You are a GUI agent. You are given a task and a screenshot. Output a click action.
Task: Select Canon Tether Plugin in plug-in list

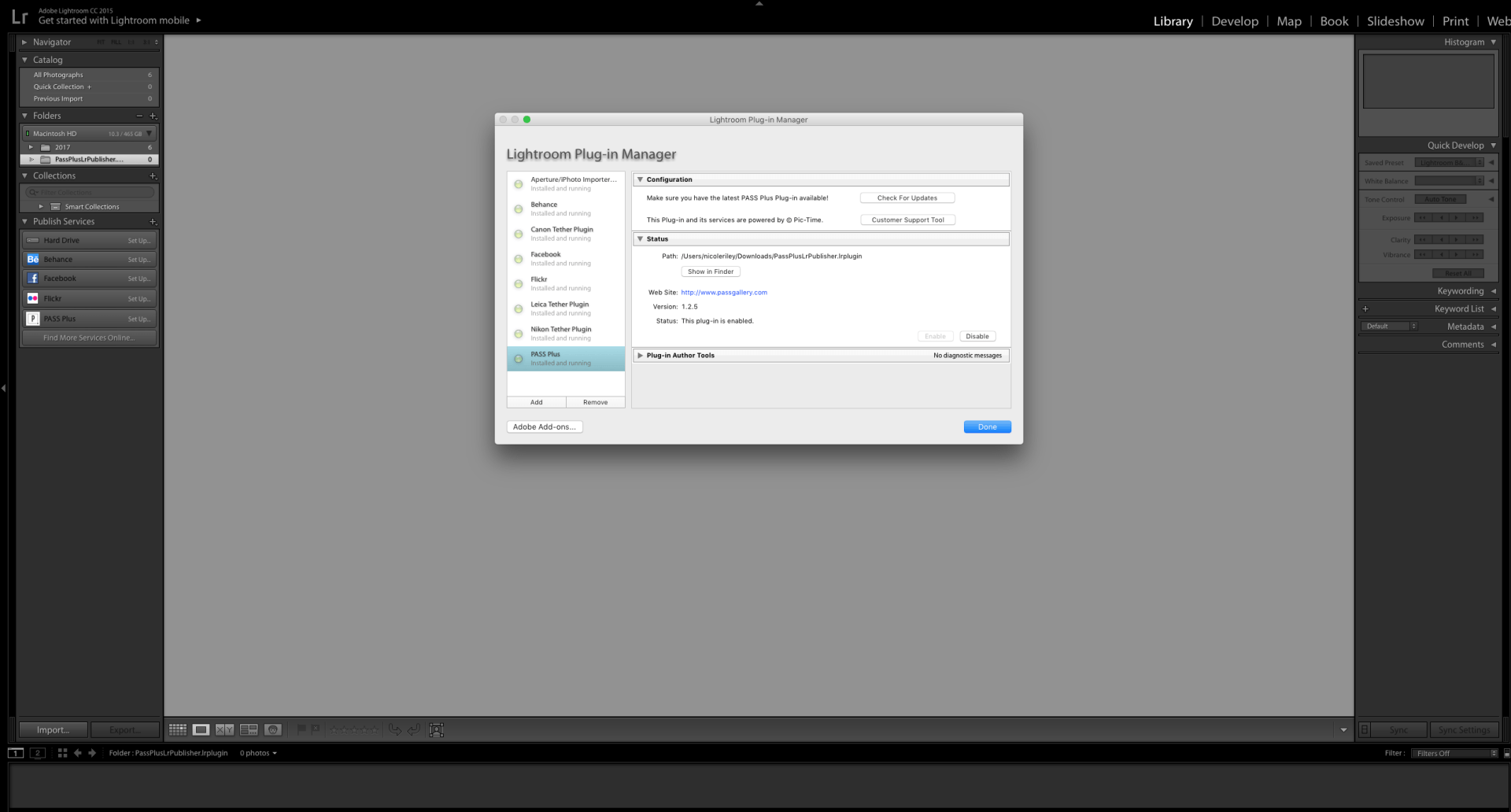(x=566, y=234)
